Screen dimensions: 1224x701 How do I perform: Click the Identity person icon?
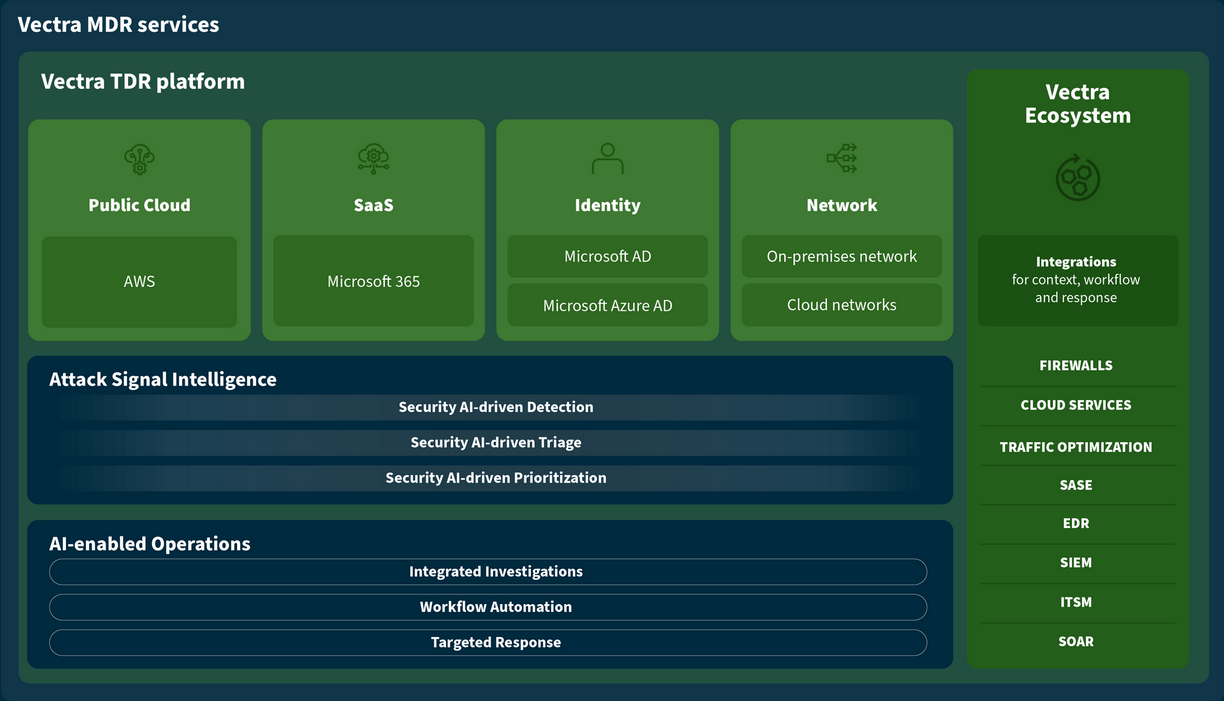[607, 159]
